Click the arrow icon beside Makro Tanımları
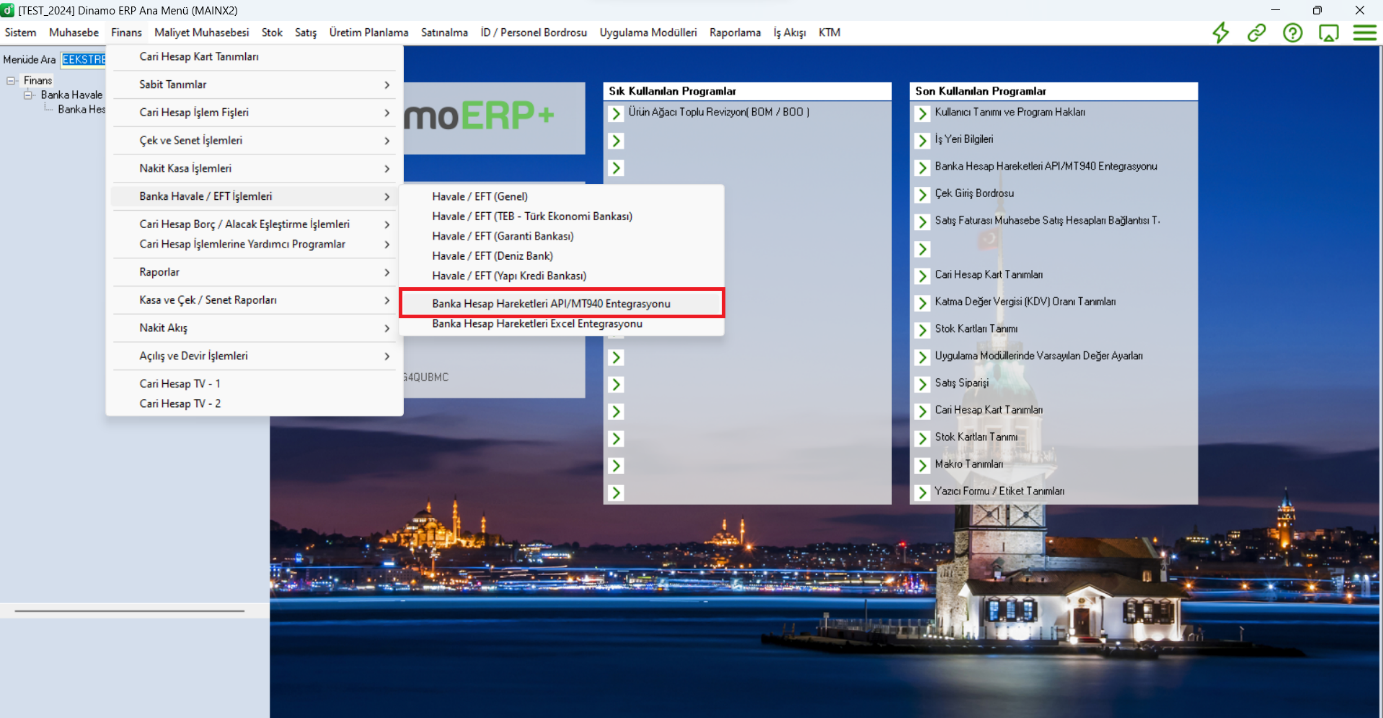This screenshot has height=718, width=1383. [922, 465]
